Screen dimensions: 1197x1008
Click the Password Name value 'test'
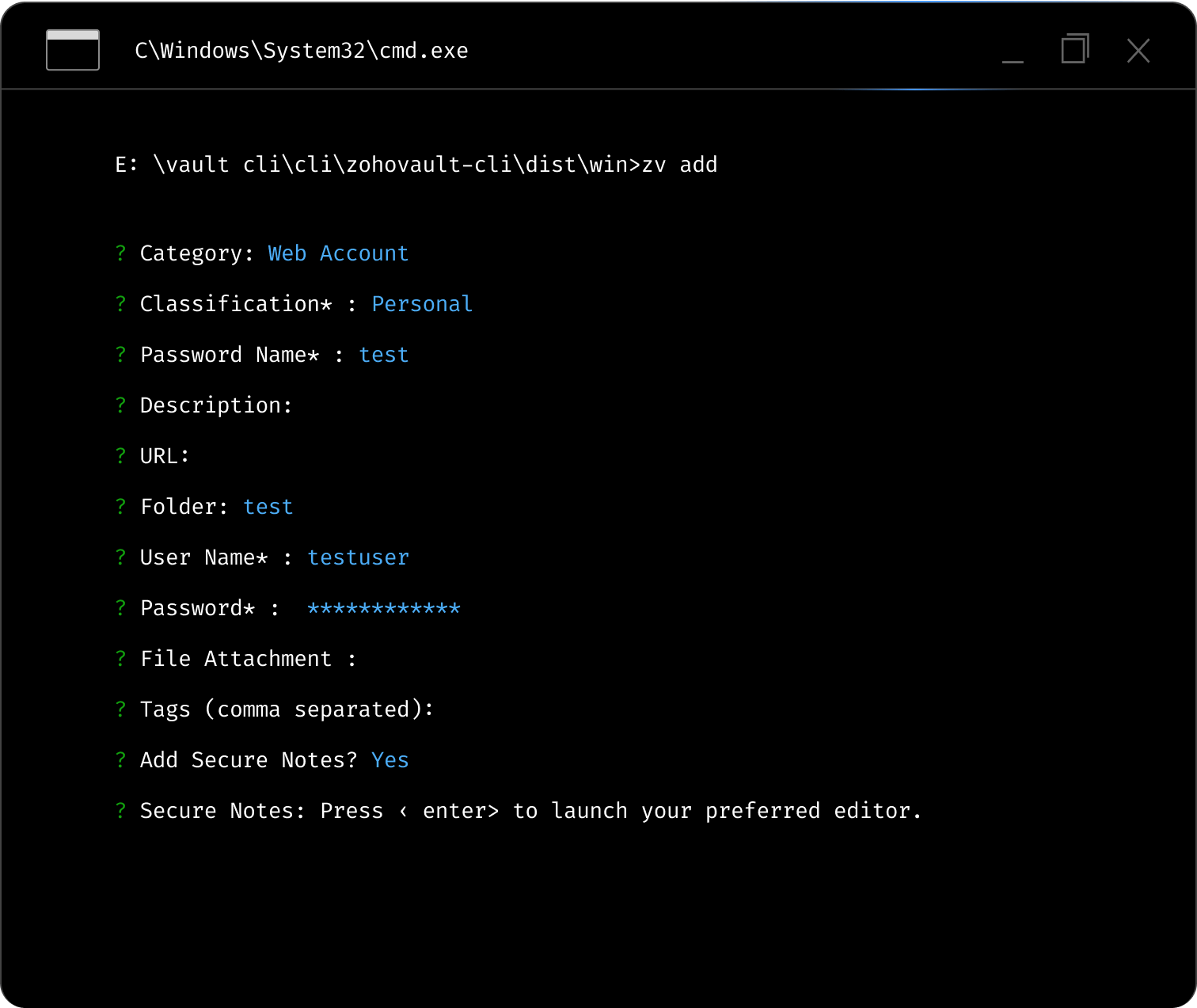tap(384, 355)
